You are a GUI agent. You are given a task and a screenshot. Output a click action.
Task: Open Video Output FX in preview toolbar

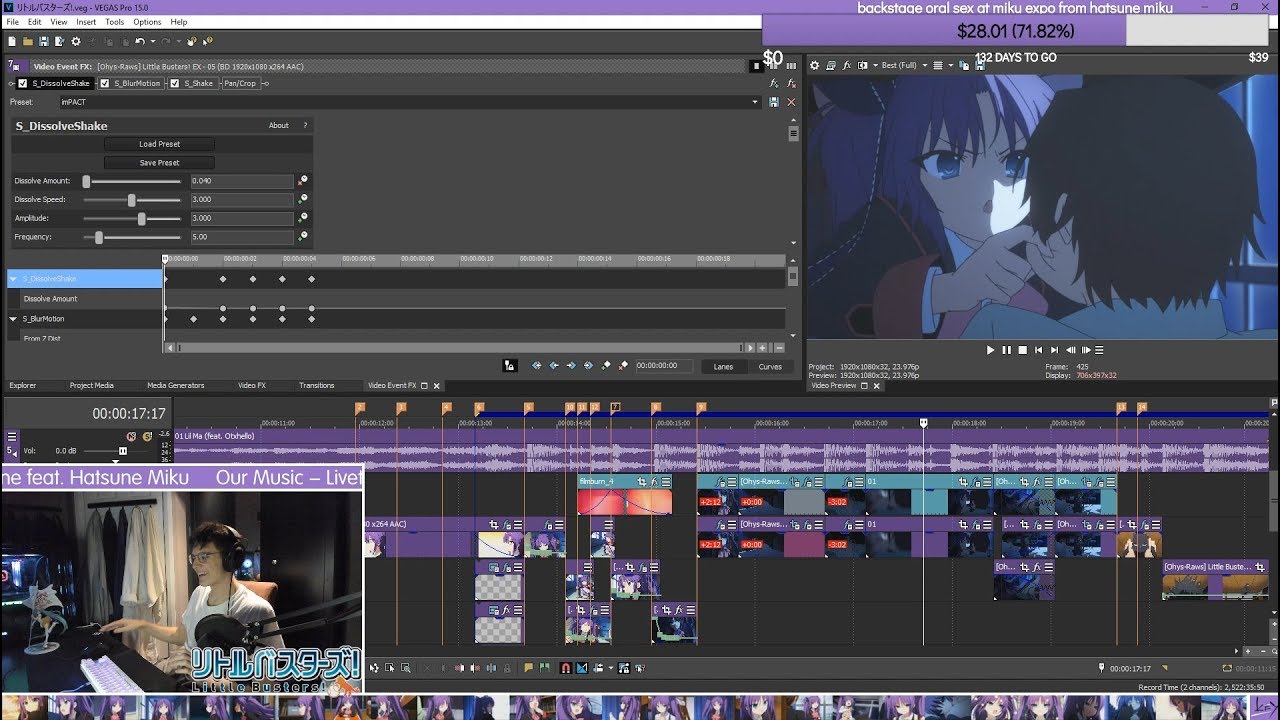pos(847,65)
